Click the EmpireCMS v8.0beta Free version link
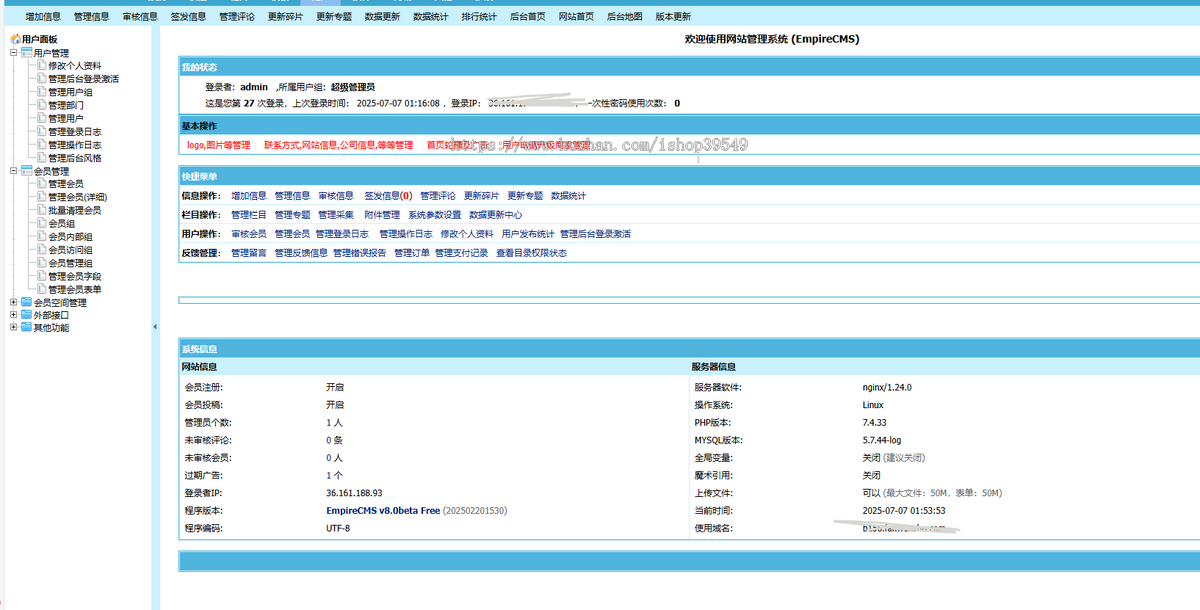The image size is (1200, 610). 383,511
